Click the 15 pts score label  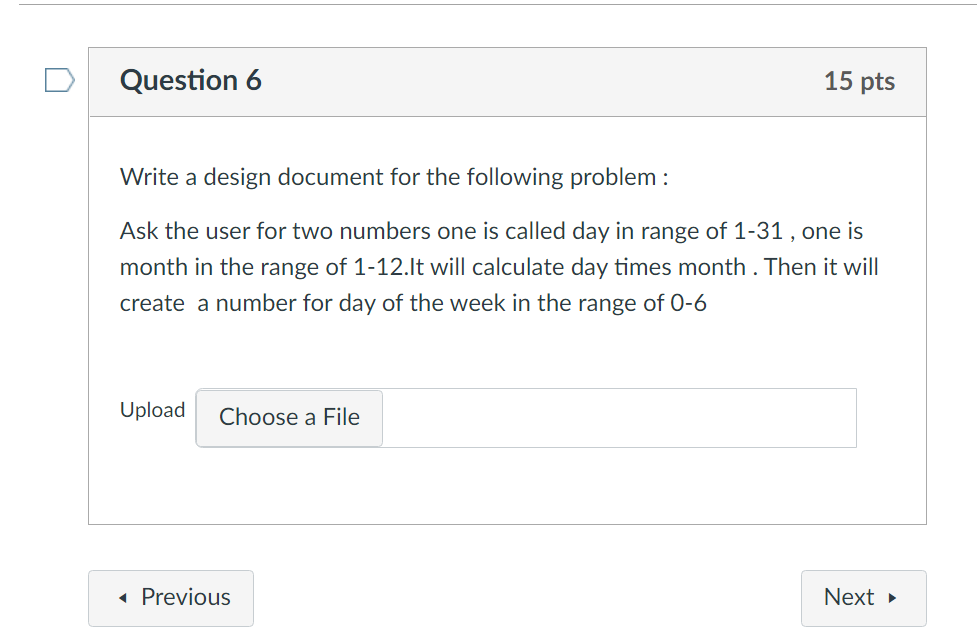click(x=859, y=81)
